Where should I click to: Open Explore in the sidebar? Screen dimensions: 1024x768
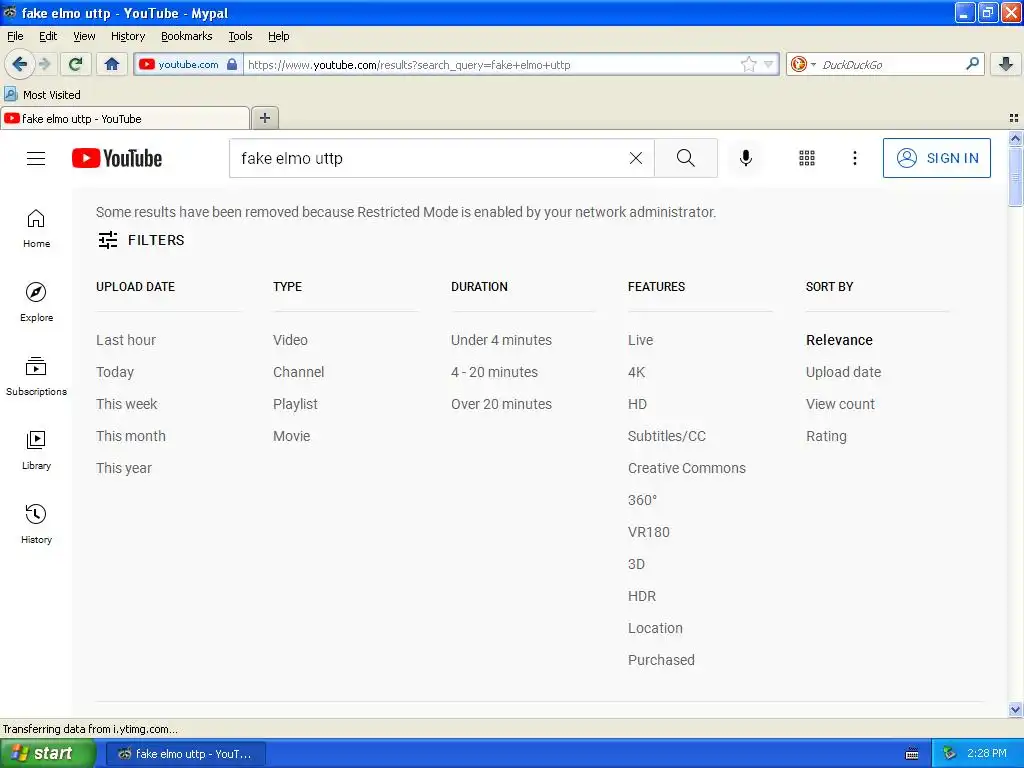[x=36, y=302]
